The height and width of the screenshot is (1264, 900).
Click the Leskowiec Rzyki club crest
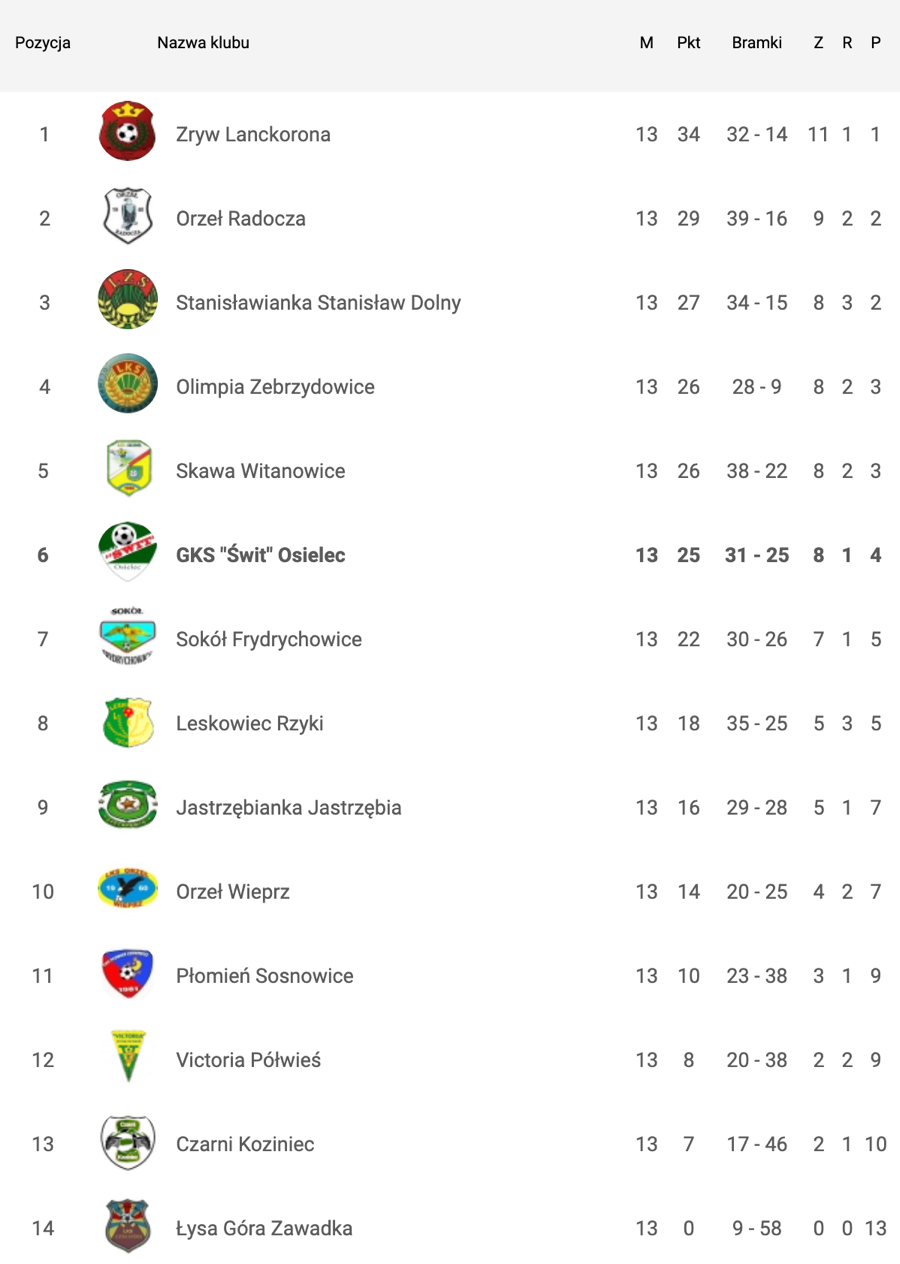coord(128,722)
